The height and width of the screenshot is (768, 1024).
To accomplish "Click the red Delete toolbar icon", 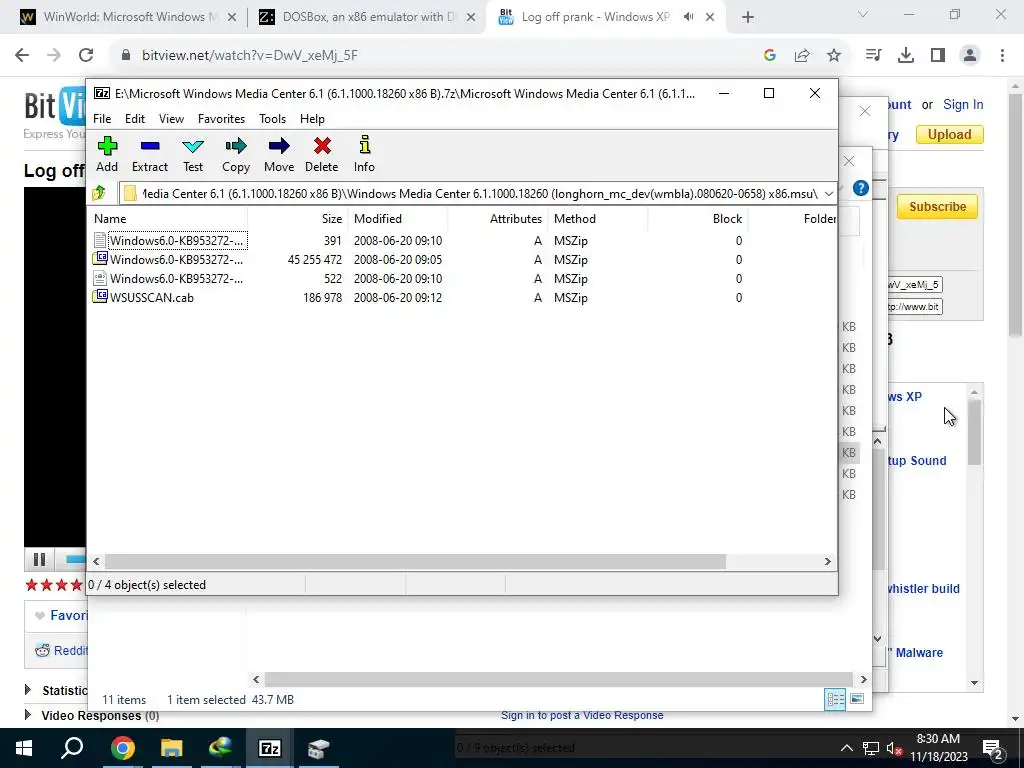I will pos(322,154).
